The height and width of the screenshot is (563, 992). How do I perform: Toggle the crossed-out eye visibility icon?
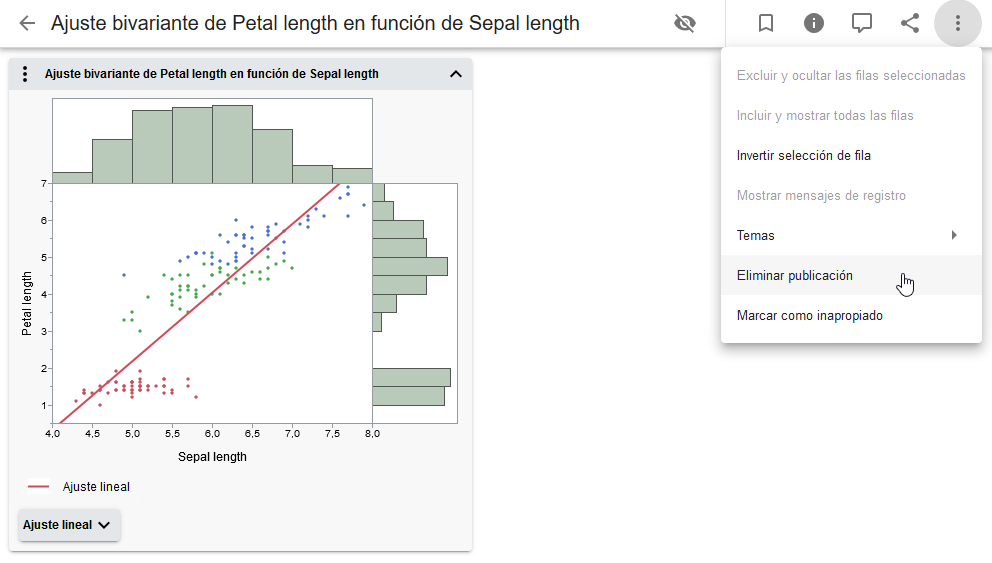tap(685, 23)
